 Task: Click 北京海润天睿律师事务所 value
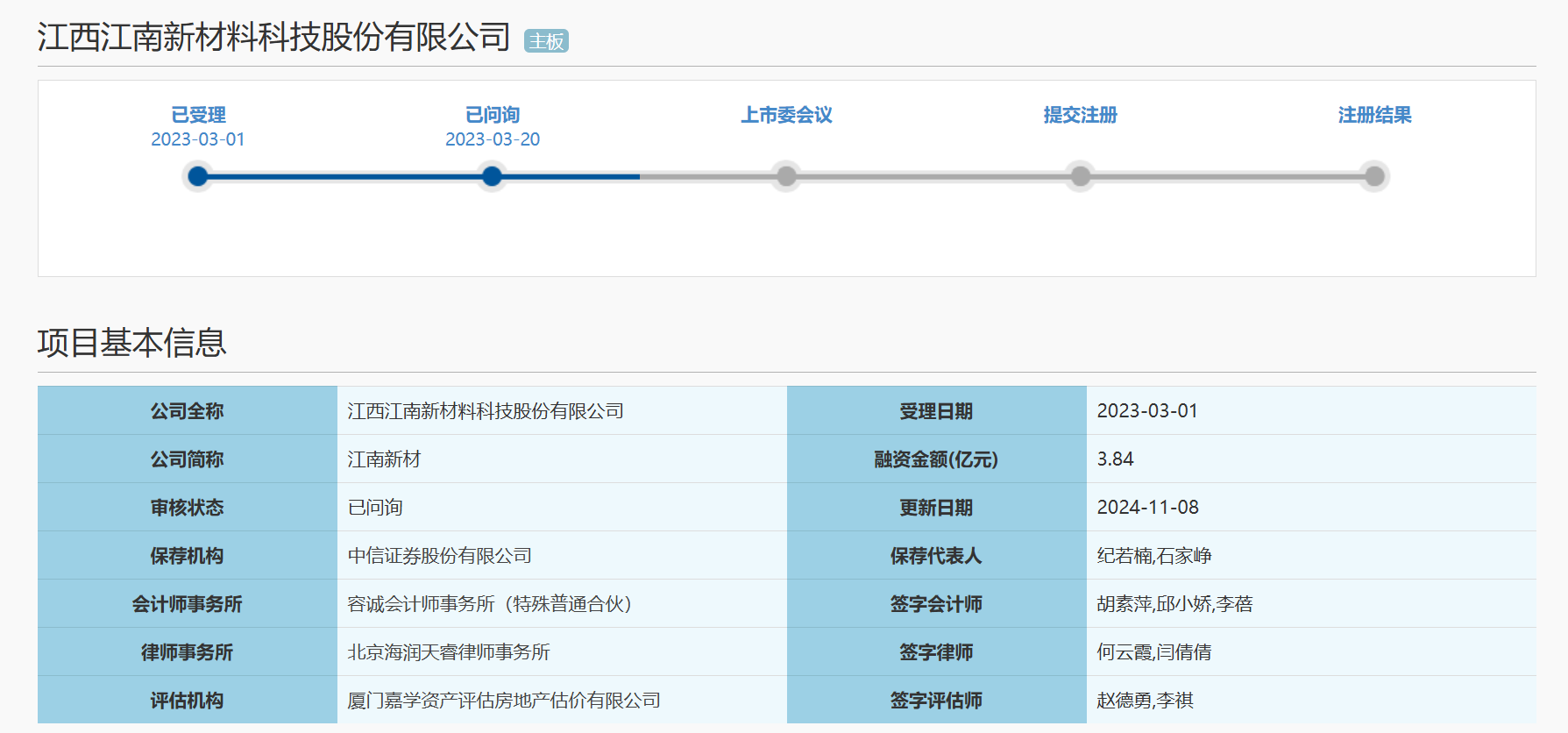pos(449,651)
